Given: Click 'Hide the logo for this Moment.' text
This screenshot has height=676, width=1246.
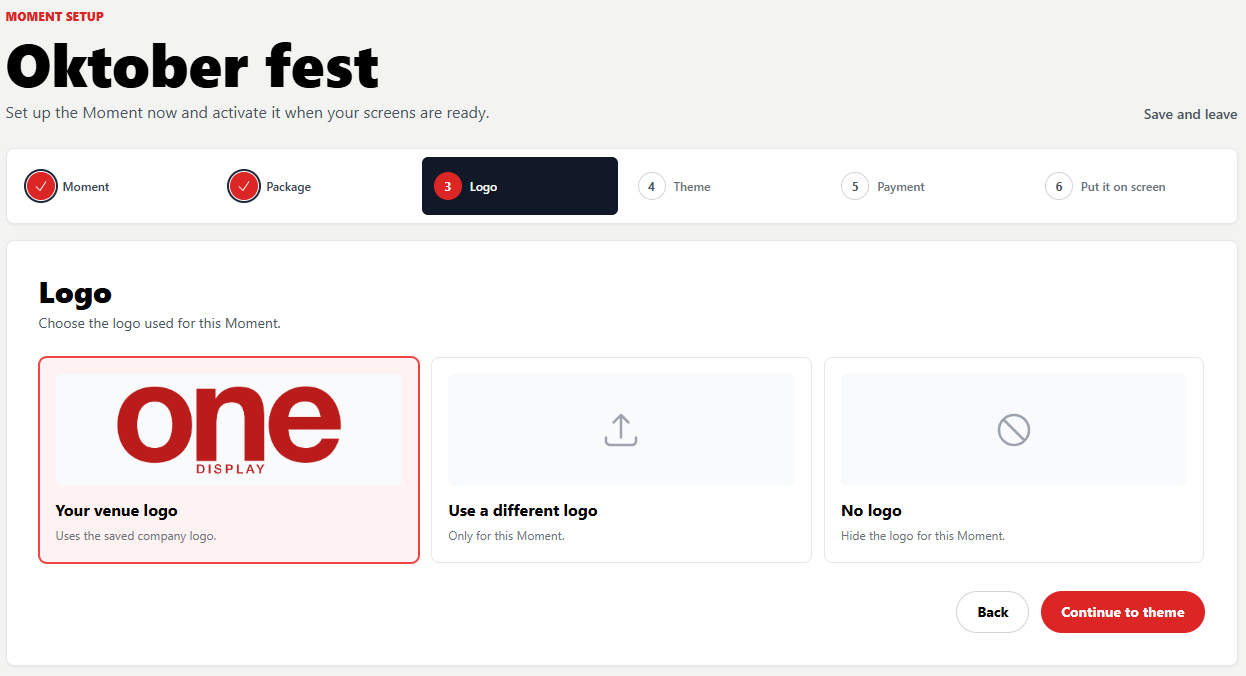Looking at the screenshot, I should [x=923, y=536].
